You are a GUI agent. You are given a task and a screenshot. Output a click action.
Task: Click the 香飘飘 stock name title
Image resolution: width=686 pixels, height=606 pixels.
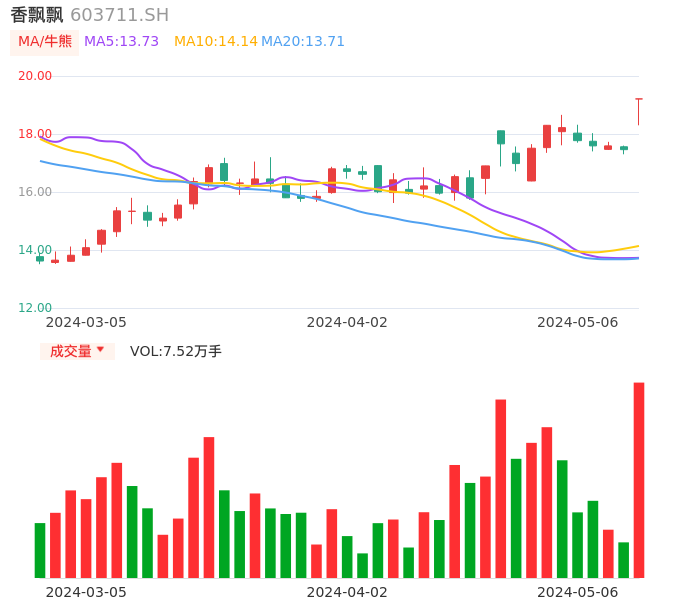[37, 15]
